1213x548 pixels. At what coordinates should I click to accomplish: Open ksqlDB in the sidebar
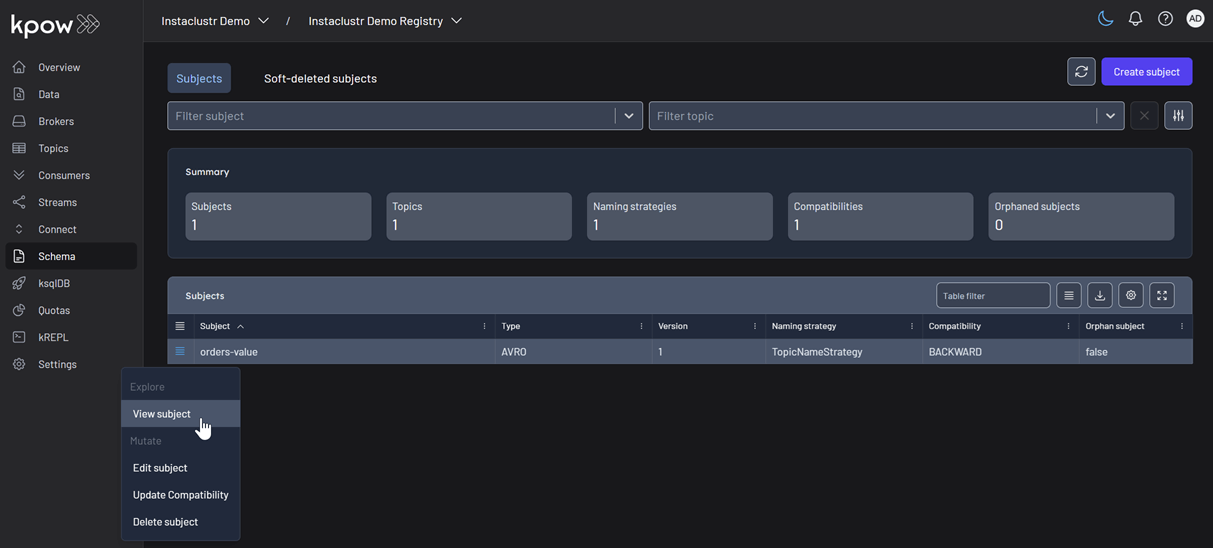tap(54, 284)
